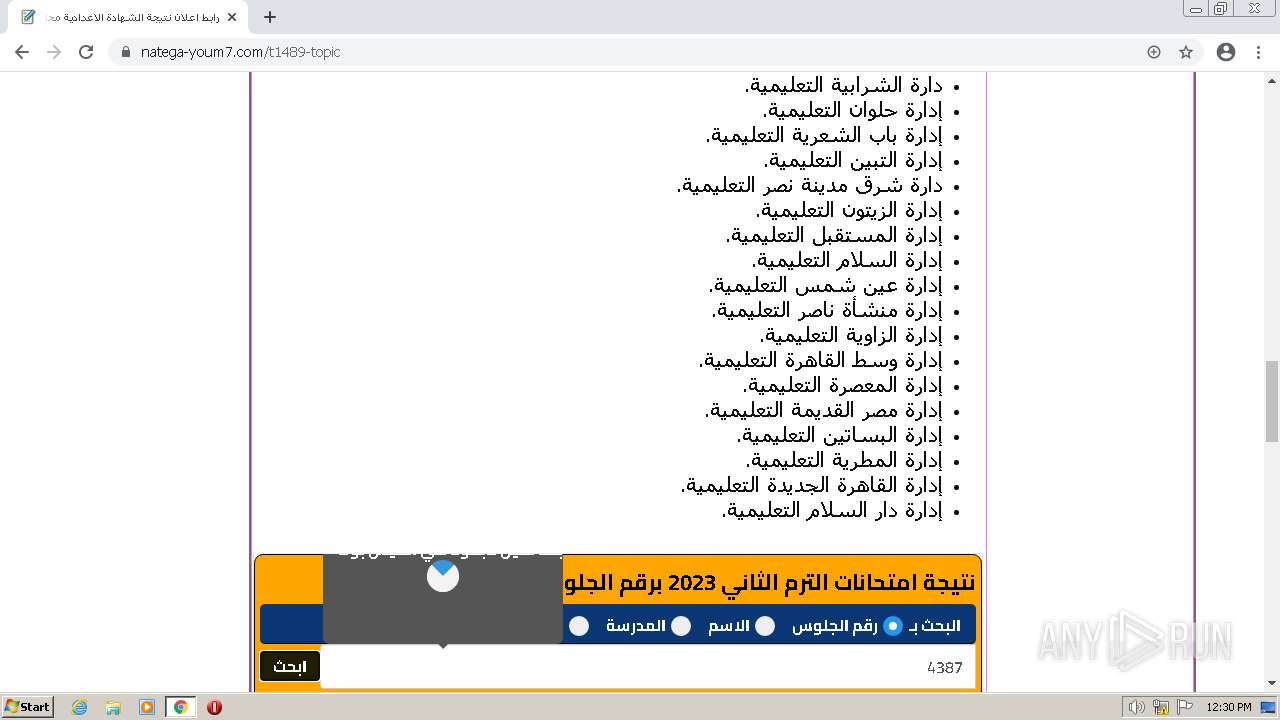Click text إدارة البساتين التعليمية
This screenshot has width=1280, height=720.
tap(840, 435)
